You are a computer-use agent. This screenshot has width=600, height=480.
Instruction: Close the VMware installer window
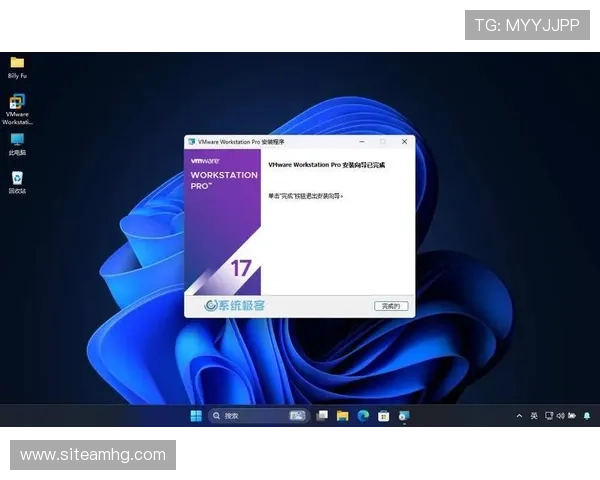[404, 142]
